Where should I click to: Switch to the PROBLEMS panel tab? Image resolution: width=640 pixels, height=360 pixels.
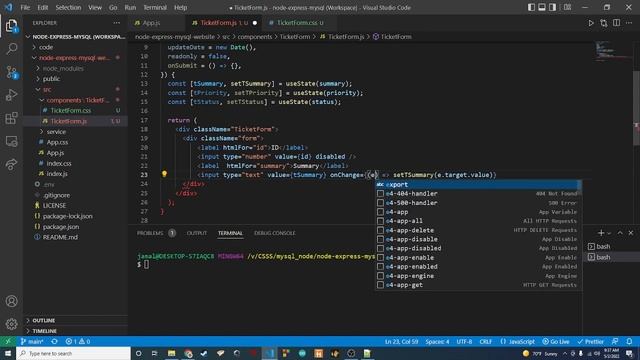[x=150, y=233]
